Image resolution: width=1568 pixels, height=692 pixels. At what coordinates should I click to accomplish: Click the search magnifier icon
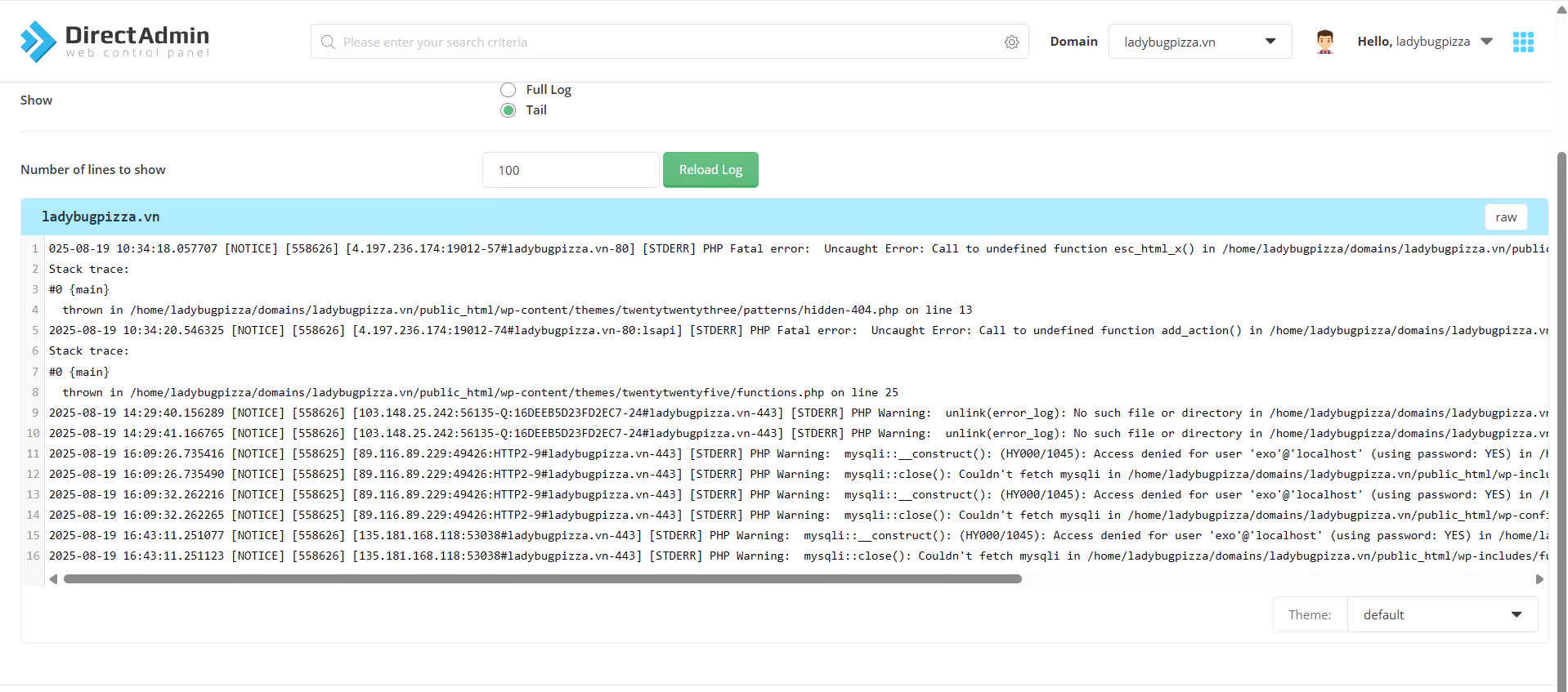(x=328, y=42)
